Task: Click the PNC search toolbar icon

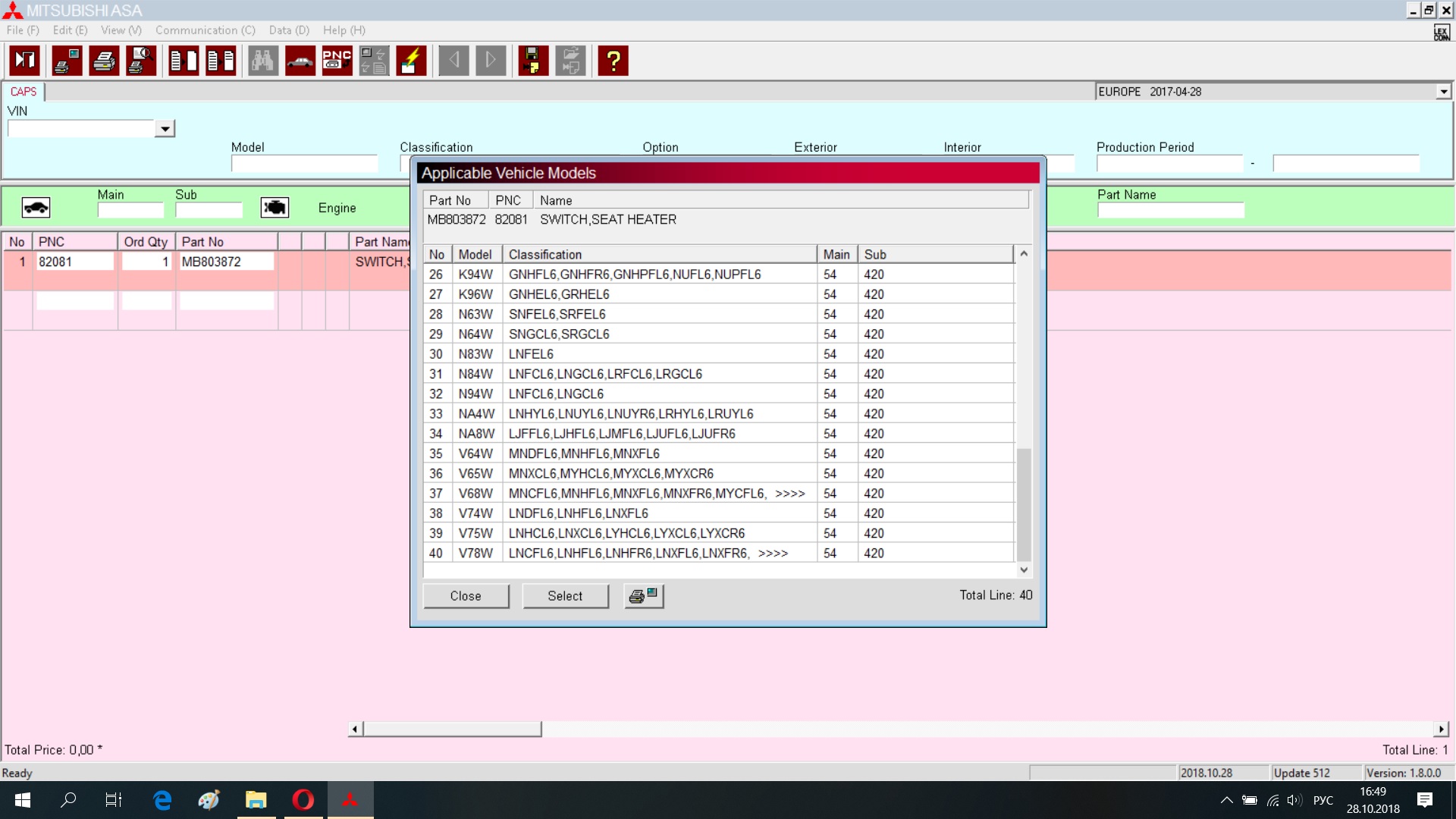Action: pos(337,61)
